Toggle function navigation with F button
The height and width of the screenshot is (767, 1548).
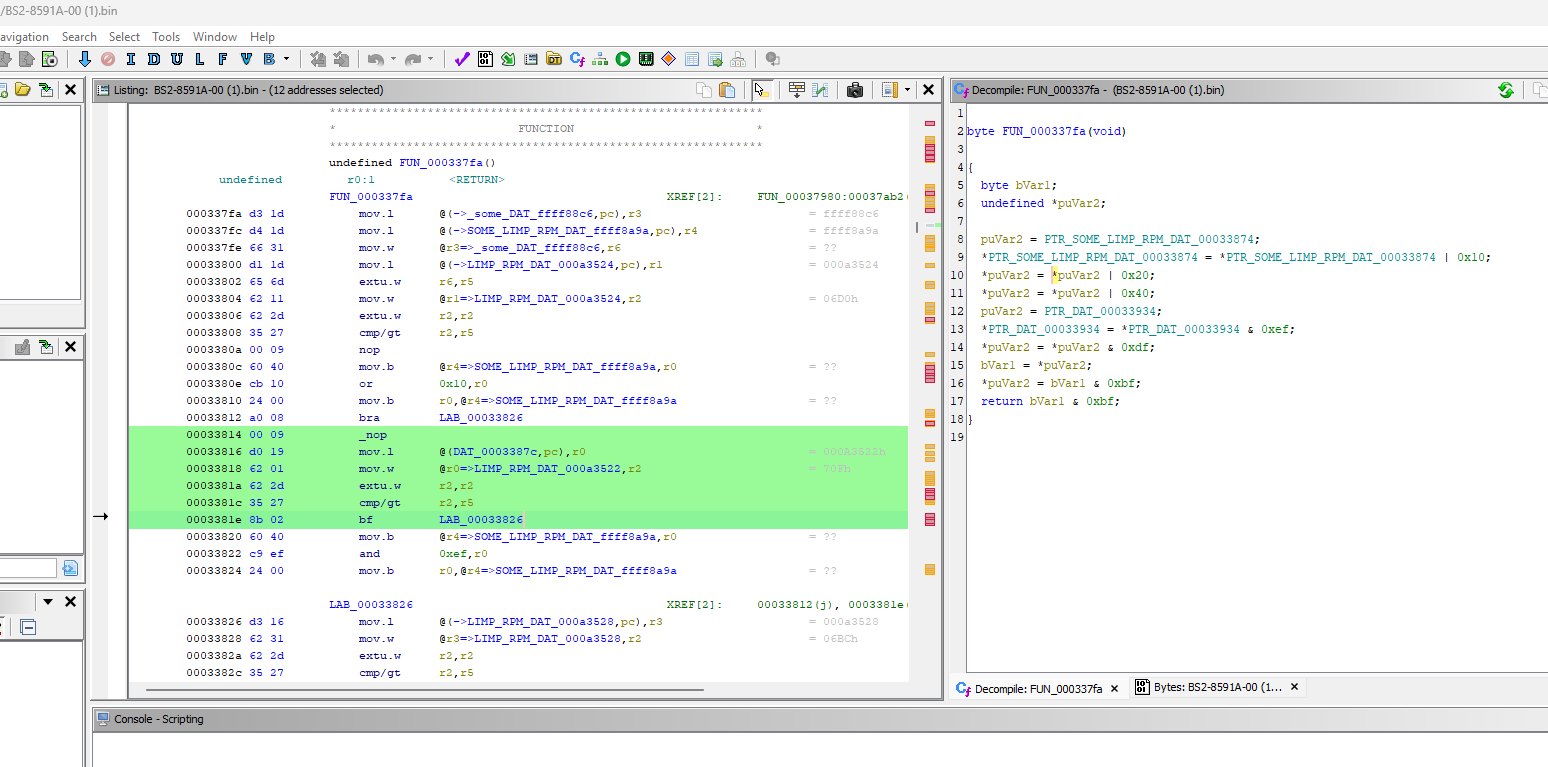[x=222, y=59]
